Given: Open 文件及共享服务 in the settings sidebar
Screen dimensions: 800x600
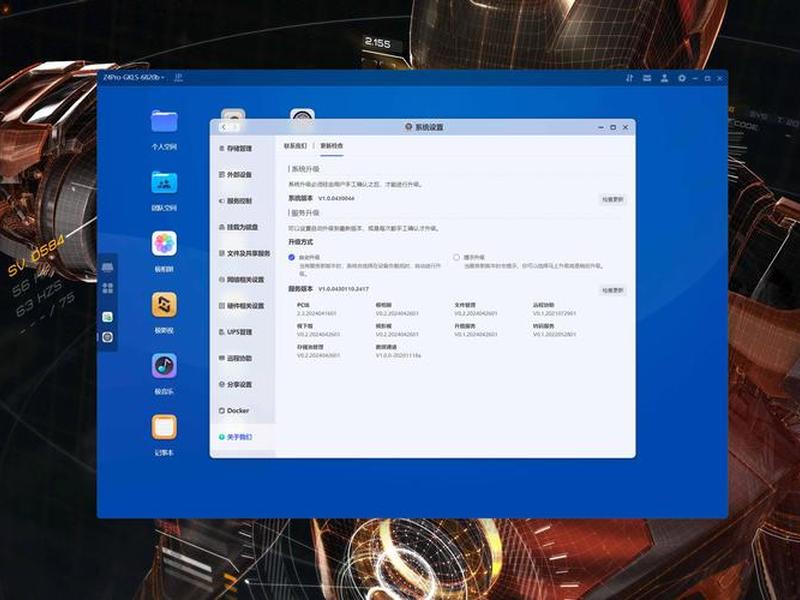Looking at the screenshot, I should tap(244, 253).
